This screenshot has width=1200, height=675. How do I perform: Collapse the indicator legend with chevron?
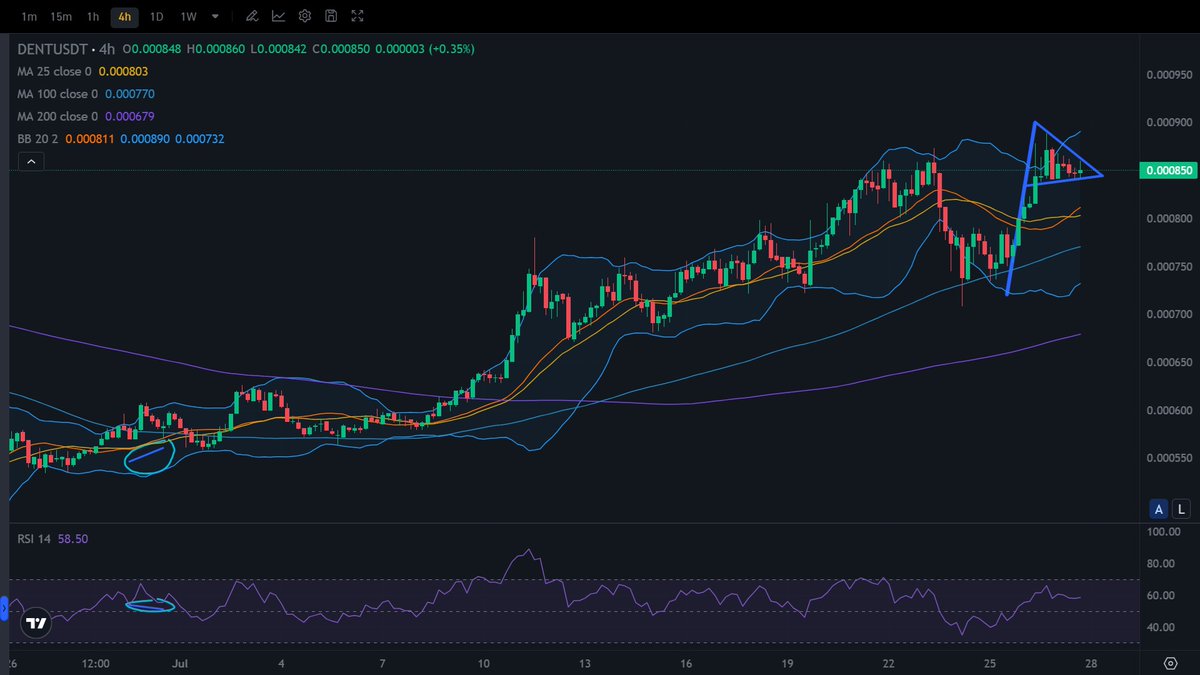[31, 161]
